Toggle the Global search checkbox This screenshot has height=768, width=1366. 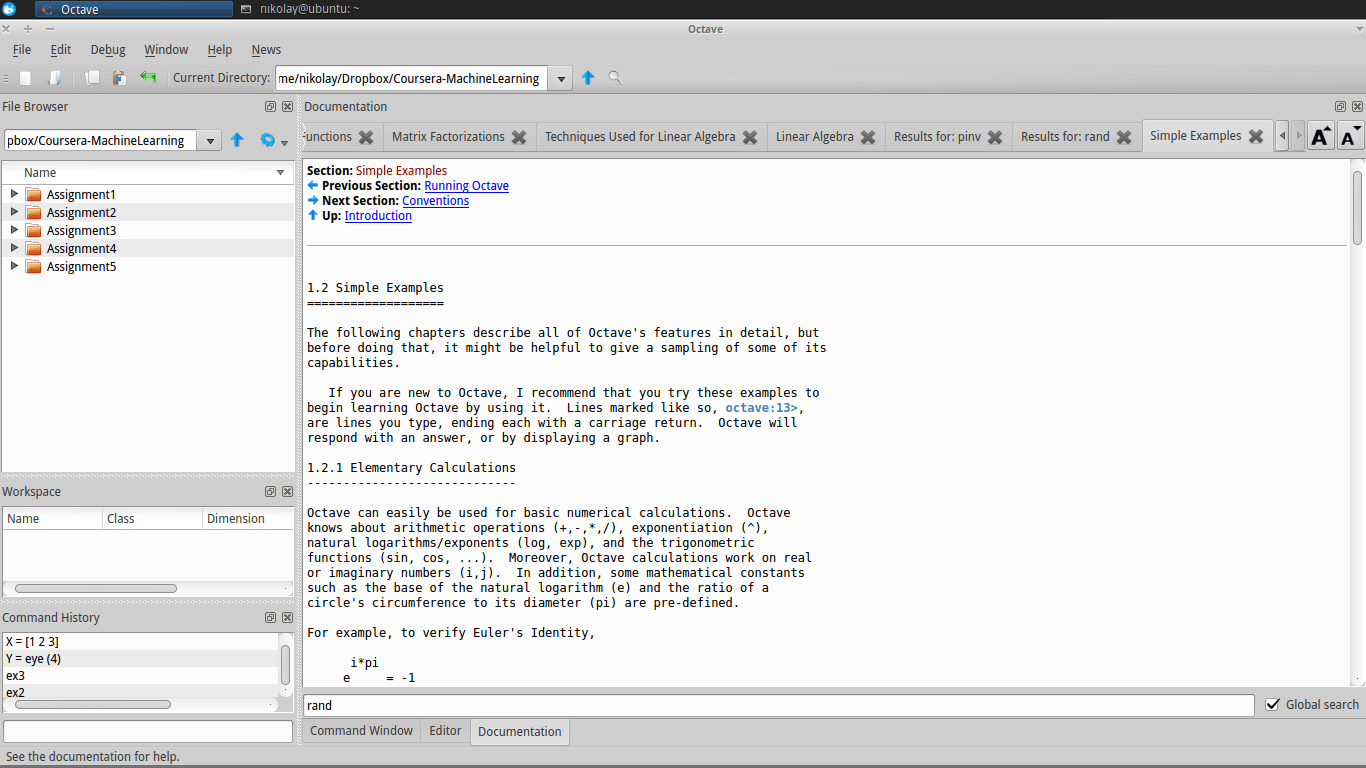pos(1273,704)
